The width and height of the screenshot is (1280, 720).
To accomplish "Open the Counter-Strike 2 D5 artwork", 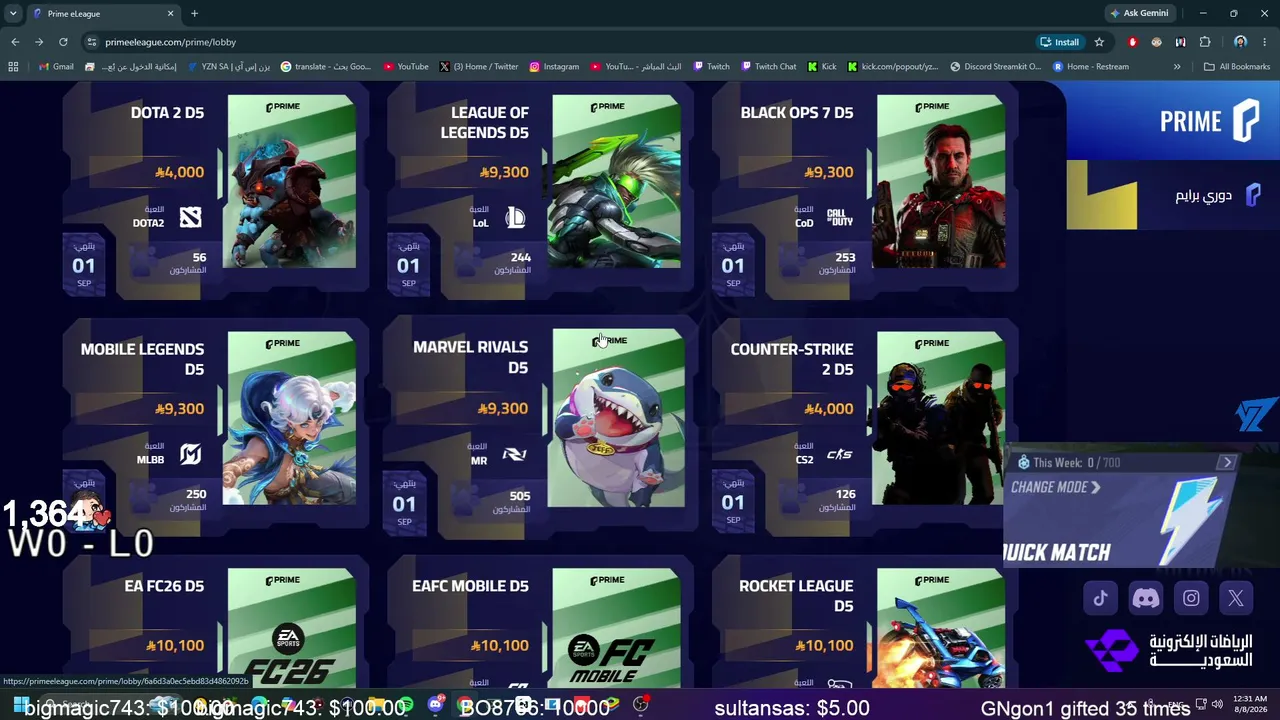I will [941, 419].
